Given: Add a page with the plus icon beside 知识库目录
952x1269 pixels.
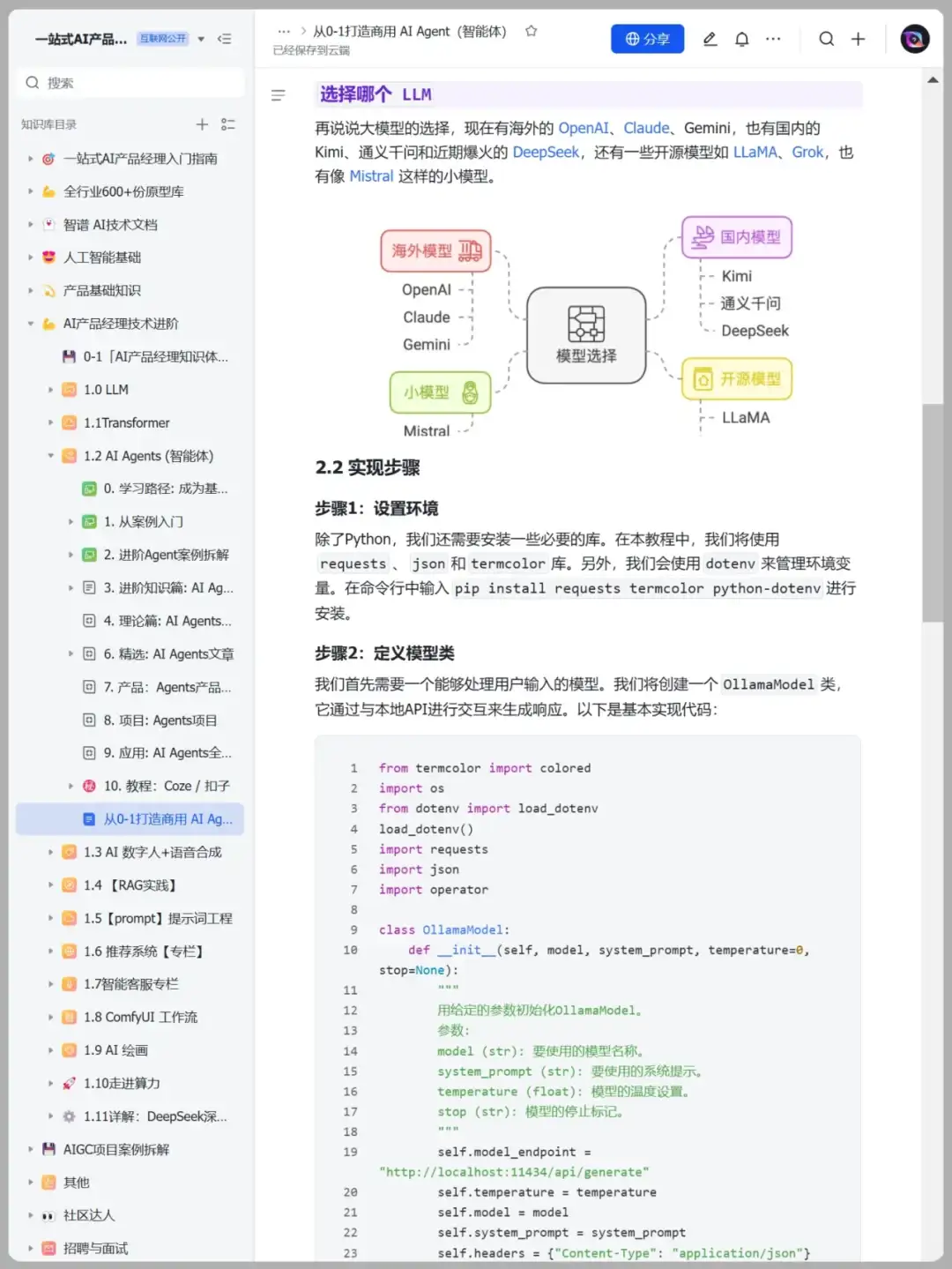Looking at the screenshot, I should point(201,124).
